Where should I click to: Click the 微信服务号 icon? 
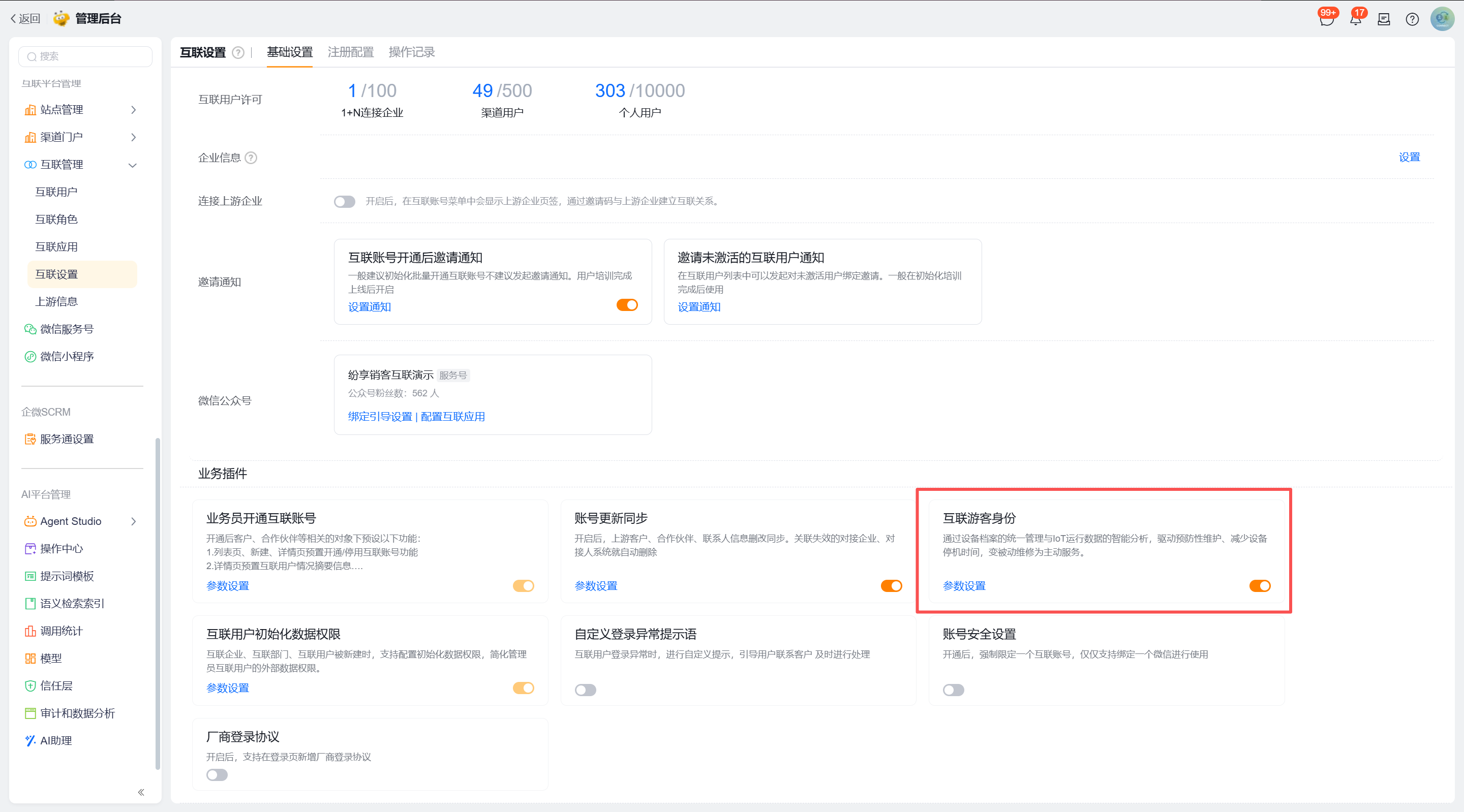tap(30, 329)
